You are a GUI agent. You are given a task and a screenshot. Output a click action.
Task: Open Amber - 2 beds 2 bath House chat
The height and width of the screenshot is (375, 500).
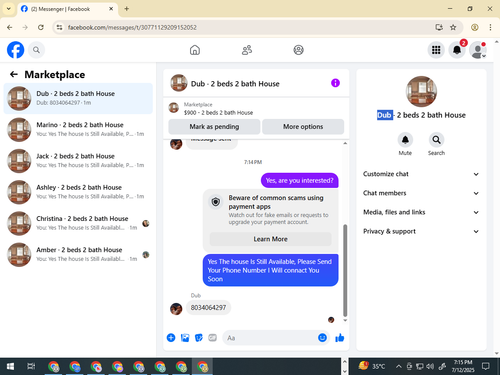click(x=78, y=254)
